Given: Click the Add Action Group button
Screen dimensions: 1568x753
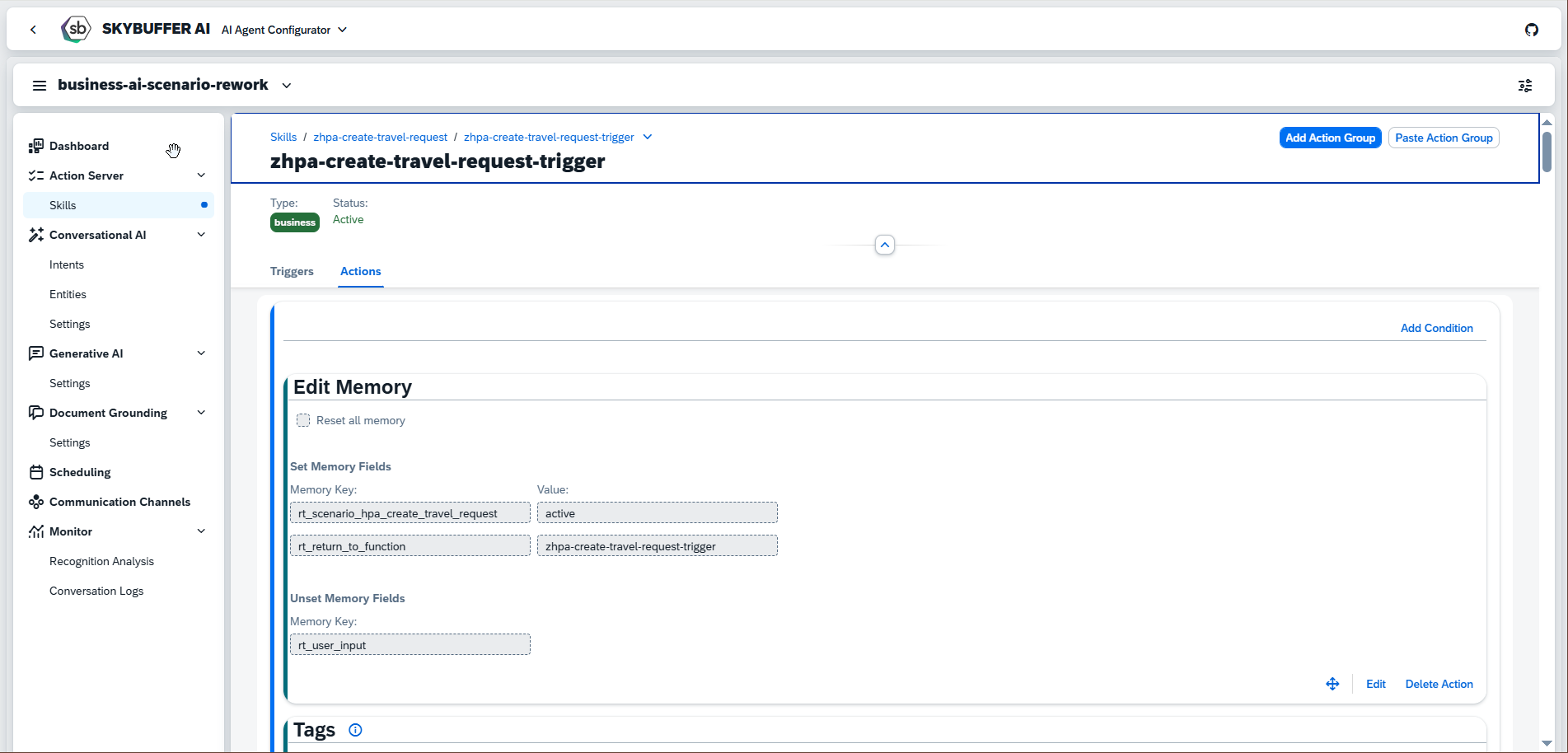Looking at the screenshot, I should (1330, 138).
